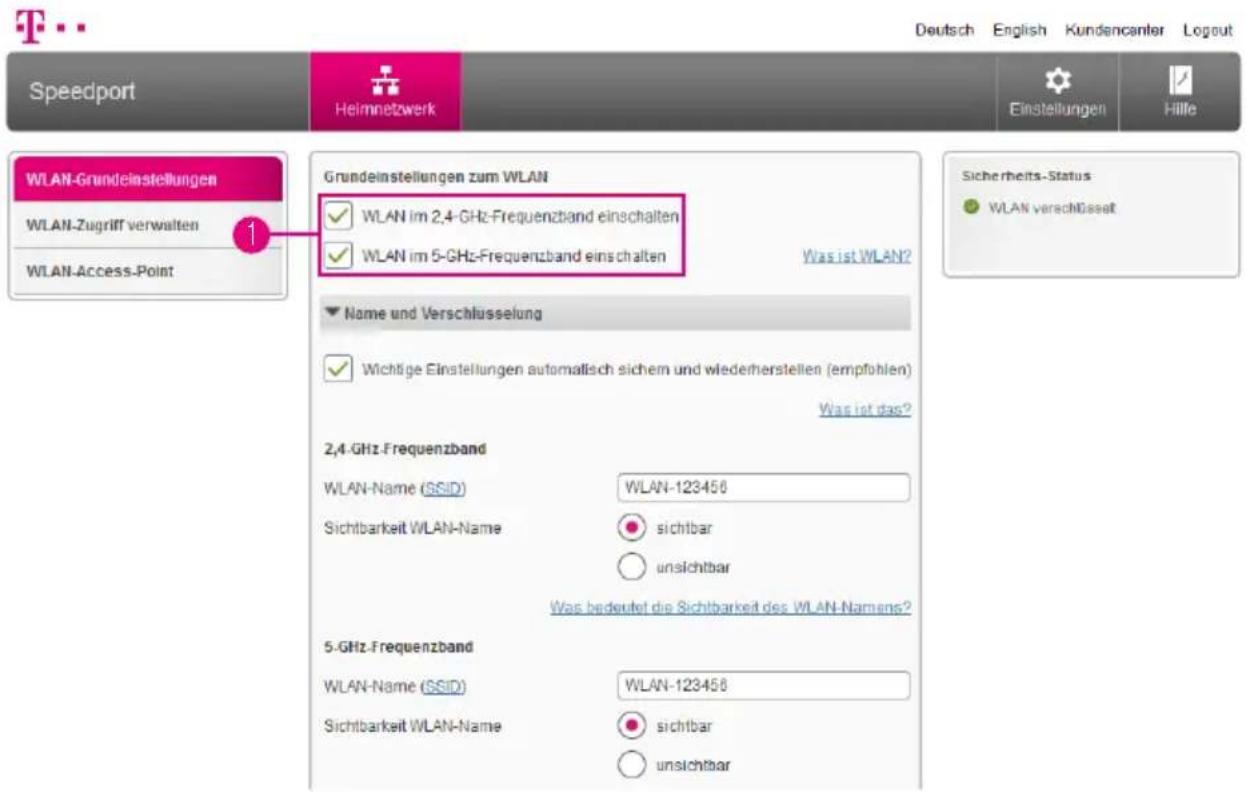
Task: Open WLAN-Zugriff verwalten
Action: click(148, 226)
